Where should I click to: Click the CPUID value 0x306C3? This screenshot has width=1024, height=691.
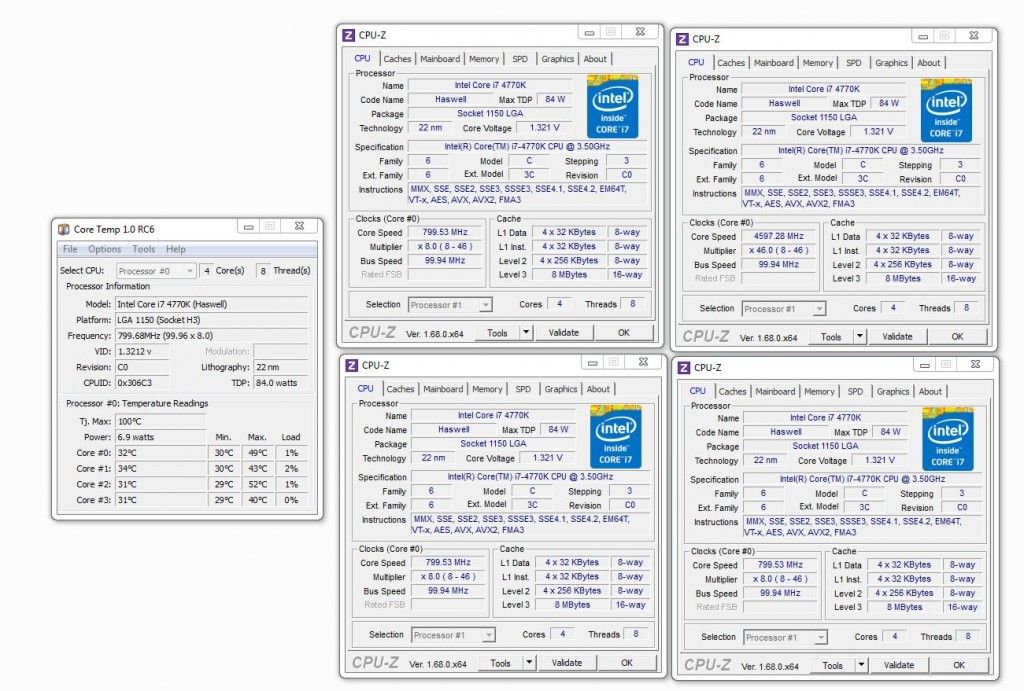(142, 383)
